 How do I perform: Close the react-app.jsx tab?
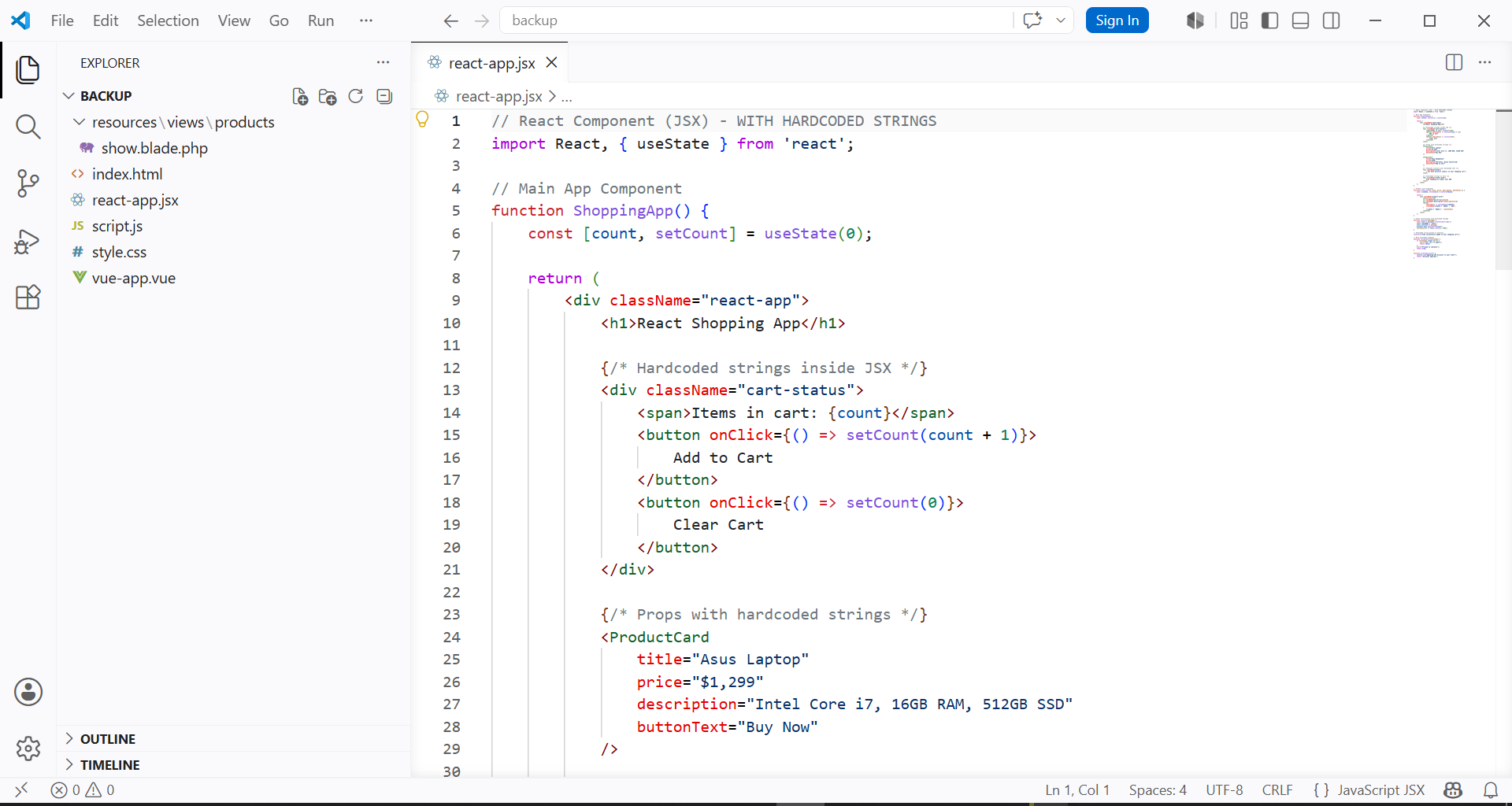[x=552, y=62]
